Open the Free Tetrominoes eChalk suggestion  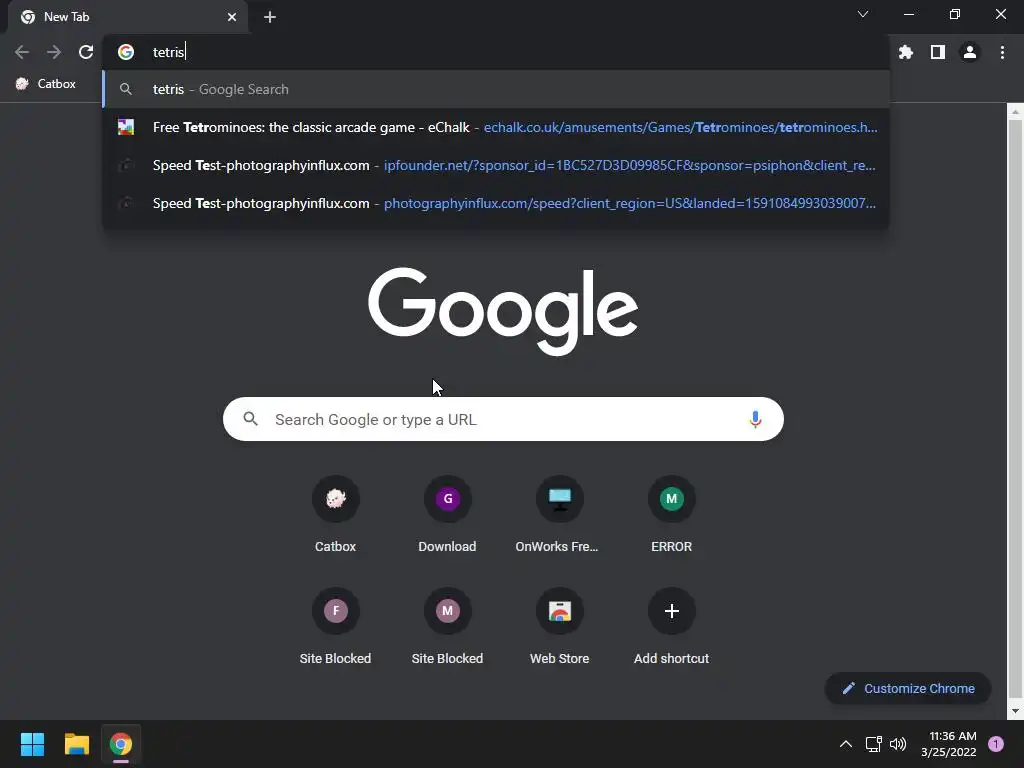(x=496, y=127)
